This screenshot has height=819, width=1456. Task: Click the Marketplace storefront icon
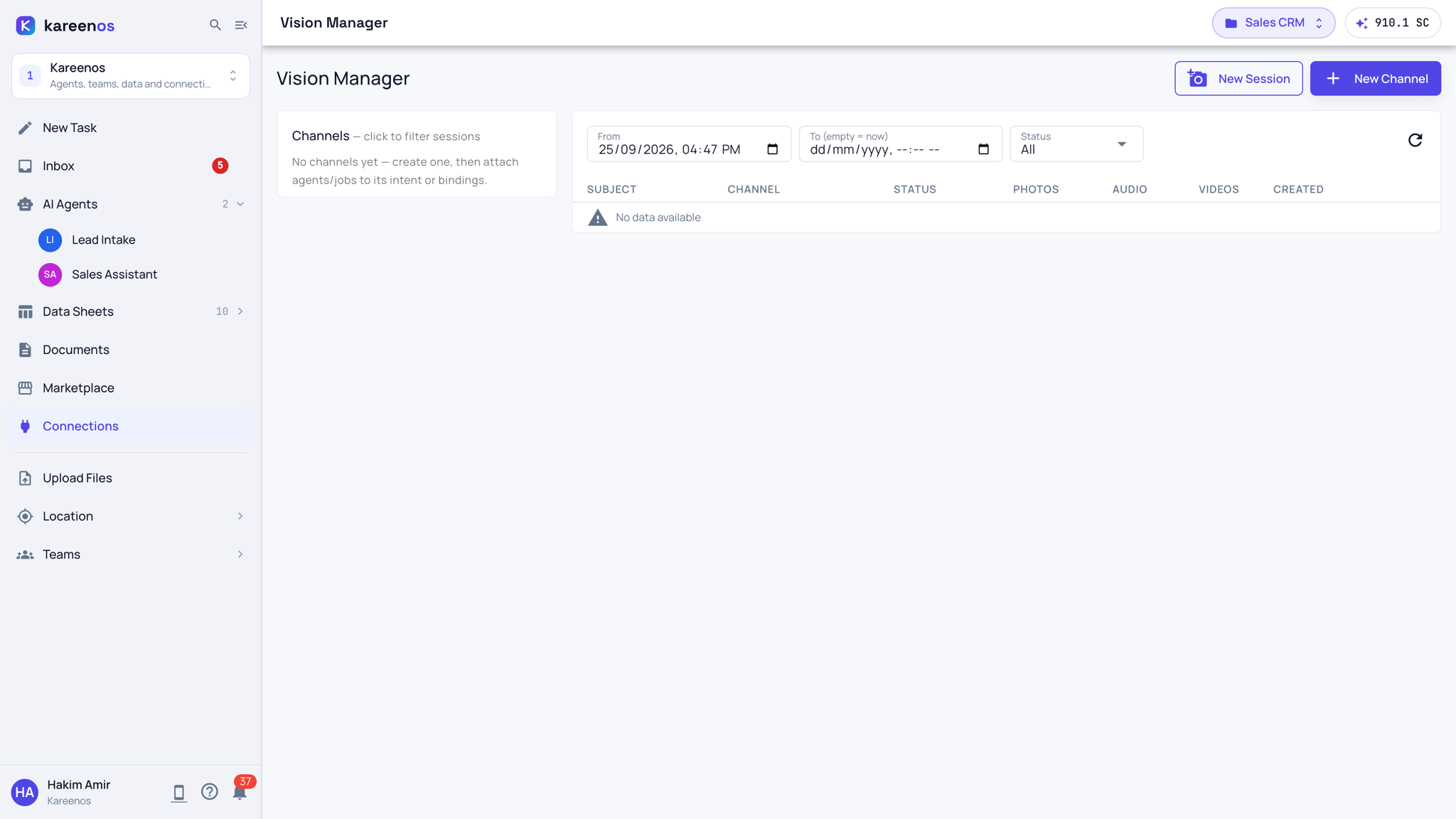(x=25, y=388)
